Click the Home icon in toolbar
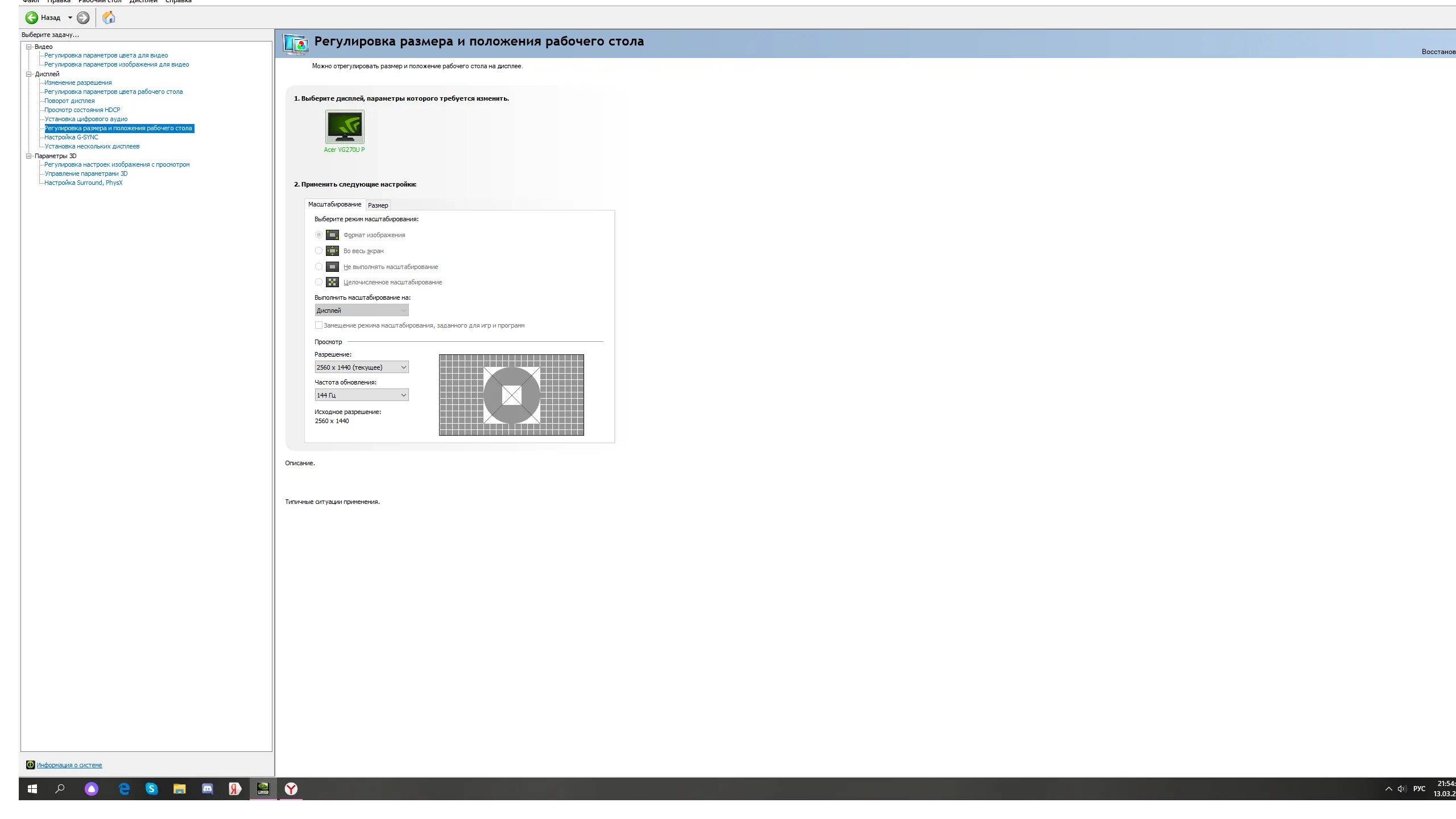The height and width of the screenshot is (819, 1456). click(109, 18)
